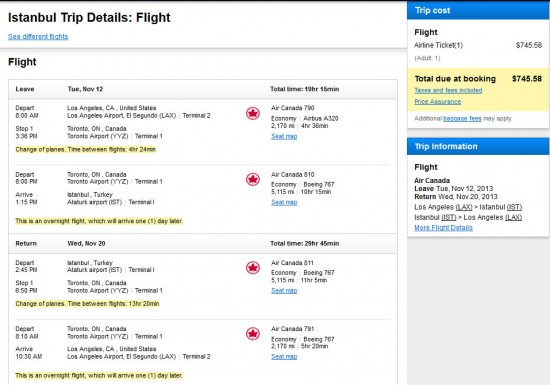Open Seat map for Air Canada 791
This screenshot has width=550, height=385.
click(284, 357)
